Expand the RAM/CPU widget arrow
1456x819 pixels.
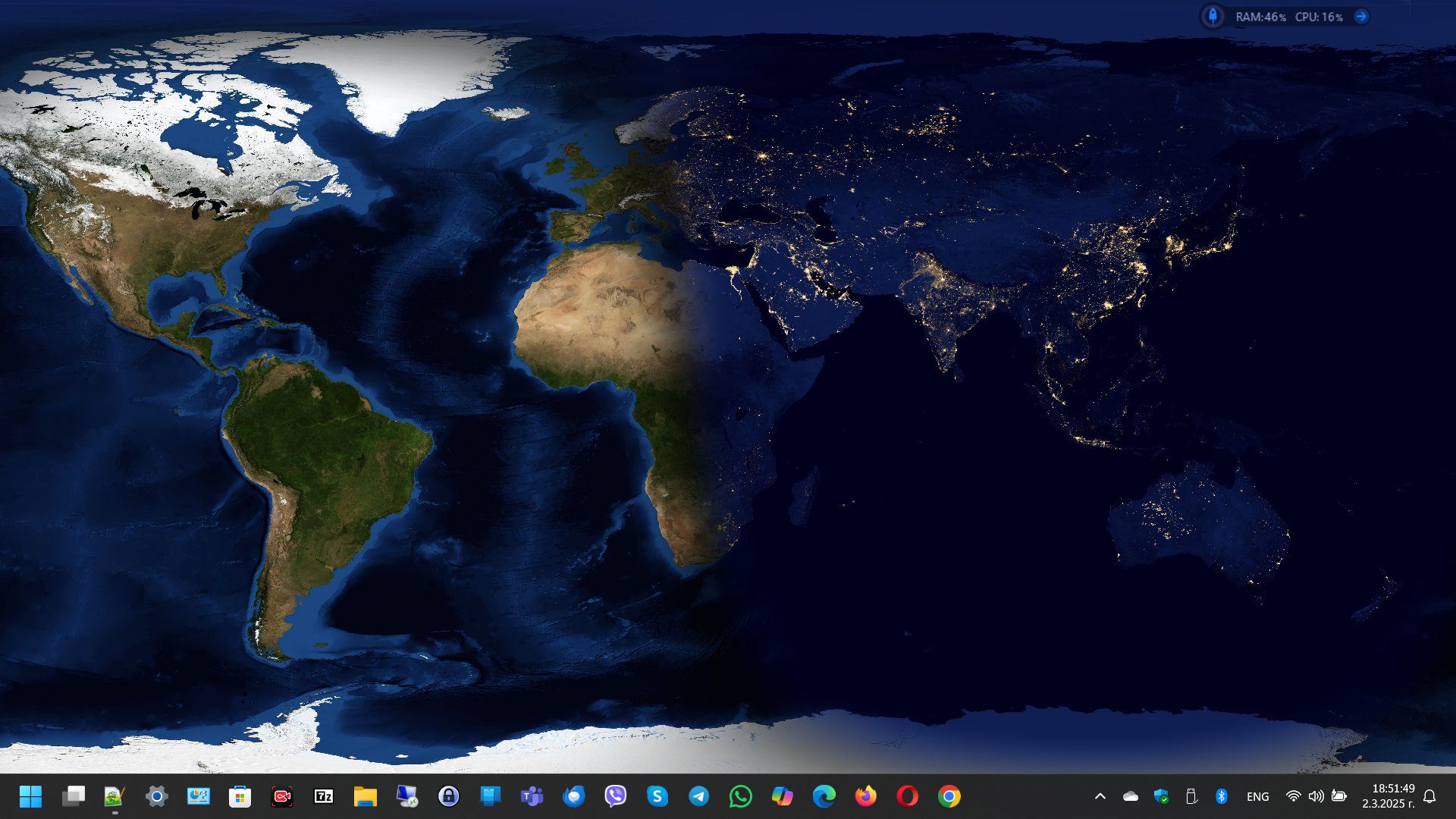click(x=1361, y=16)
